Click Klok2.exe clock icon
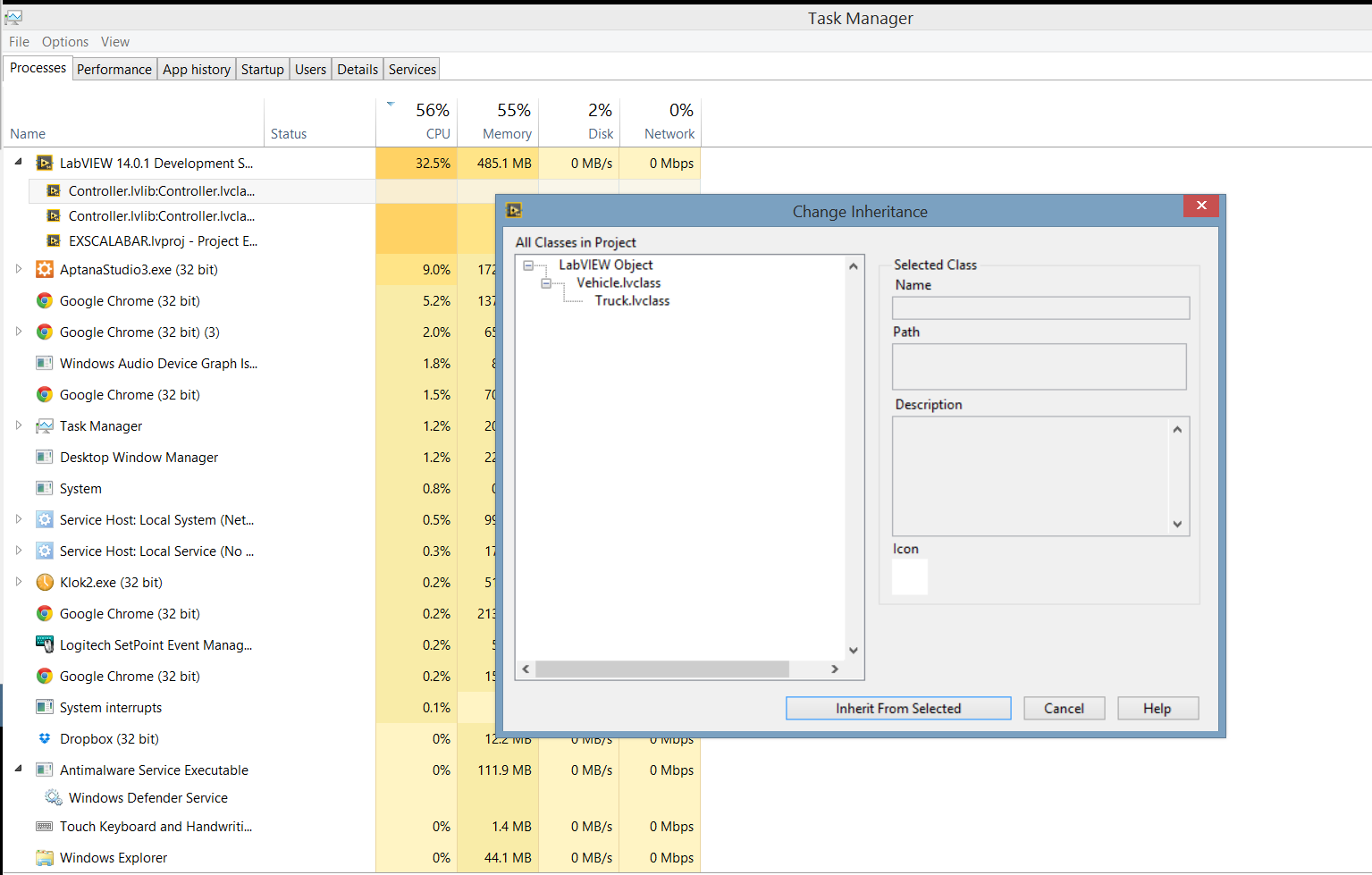Image resolution: width=1372 pixels, height=875 pixels. pyautogui.click(x=44, y=582)
